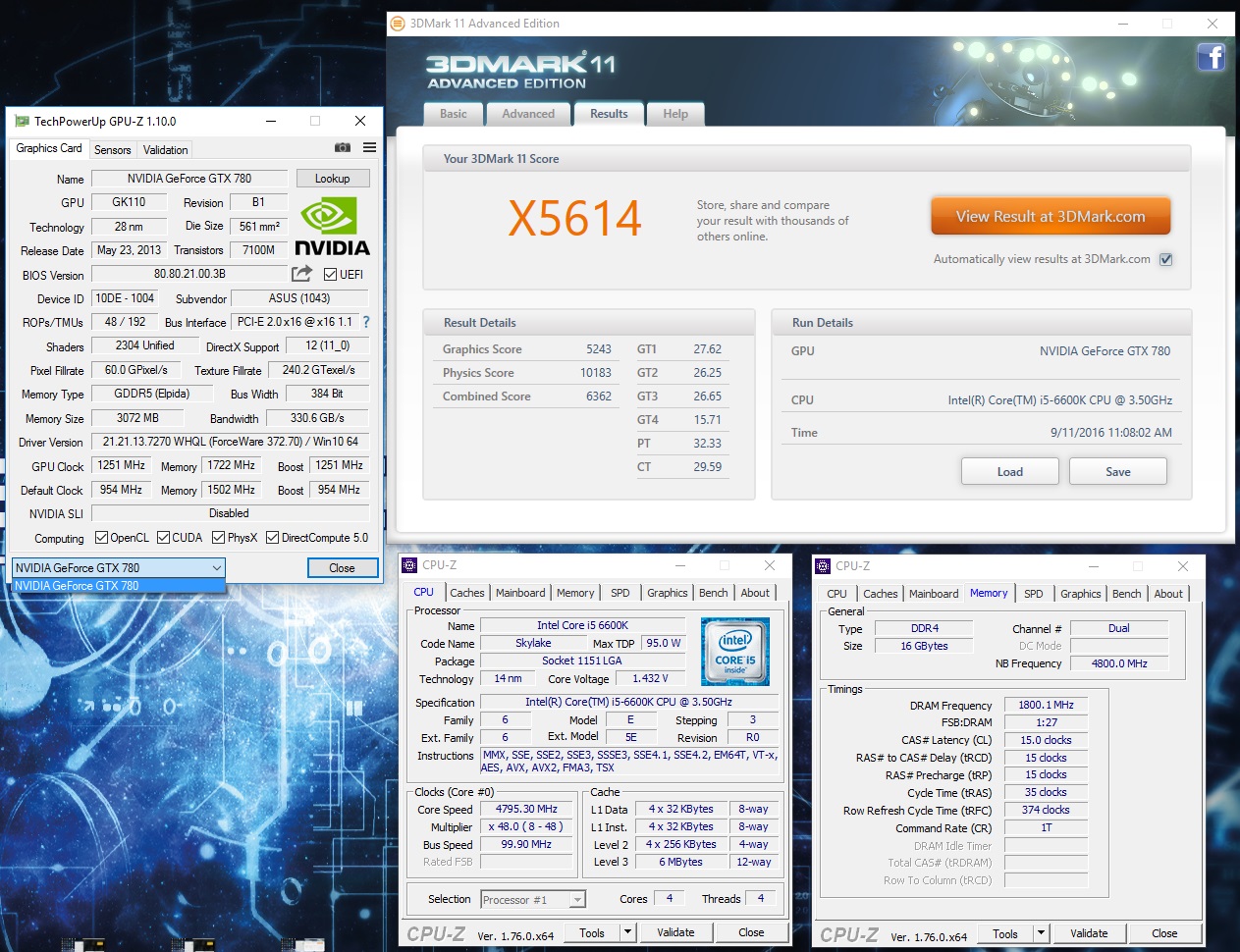1240x952 pixels.
Task: Open Mainboard tab in left CPU-Z
Action: click(x=520, y=593)
